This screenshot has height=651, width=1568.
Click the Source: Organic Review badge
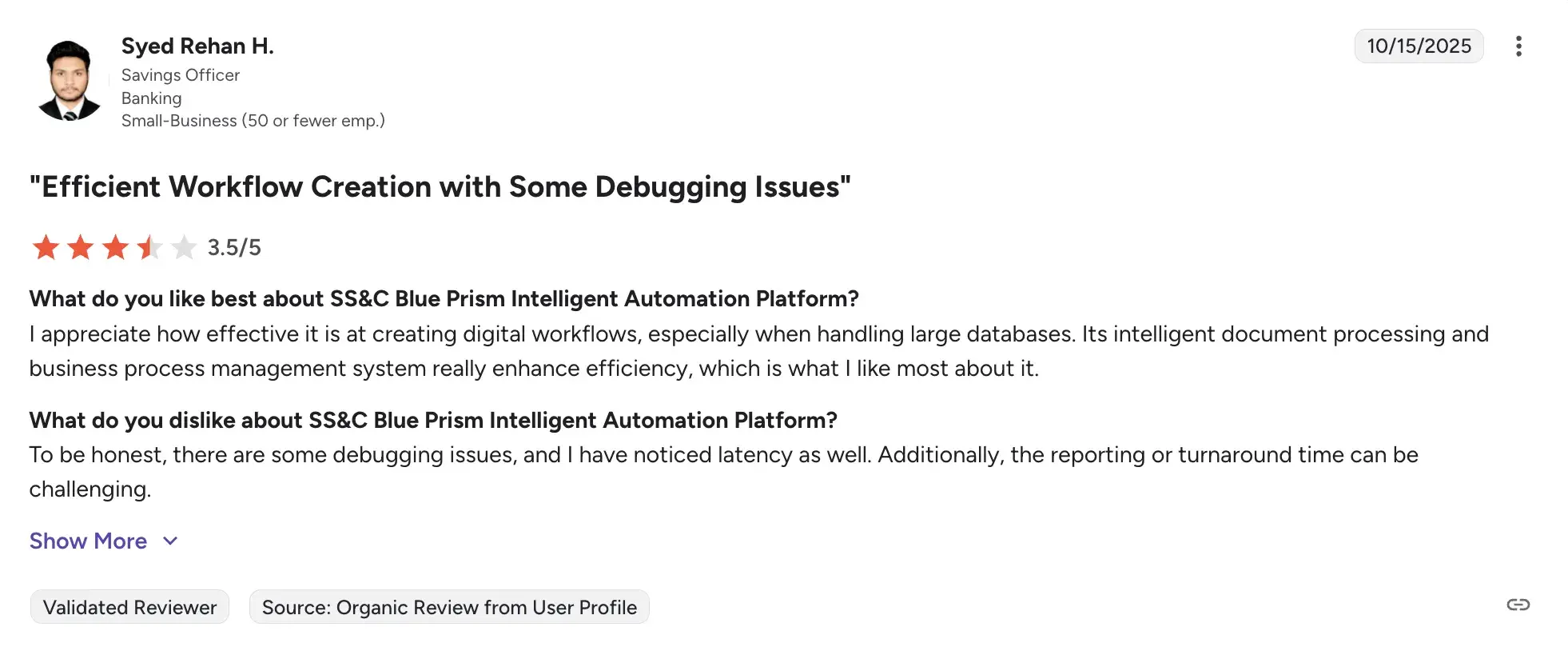449,608
